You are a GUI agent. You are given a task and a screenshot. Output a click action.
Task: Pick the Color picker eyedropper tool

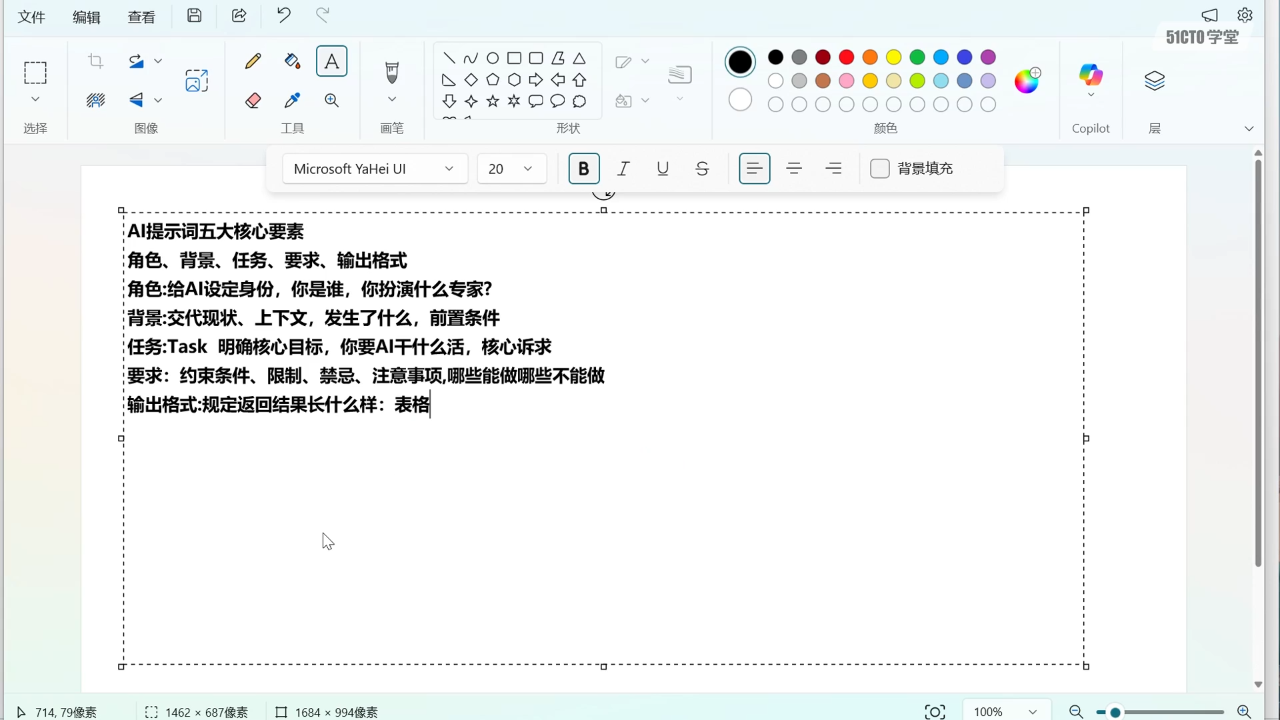[292, 100]
